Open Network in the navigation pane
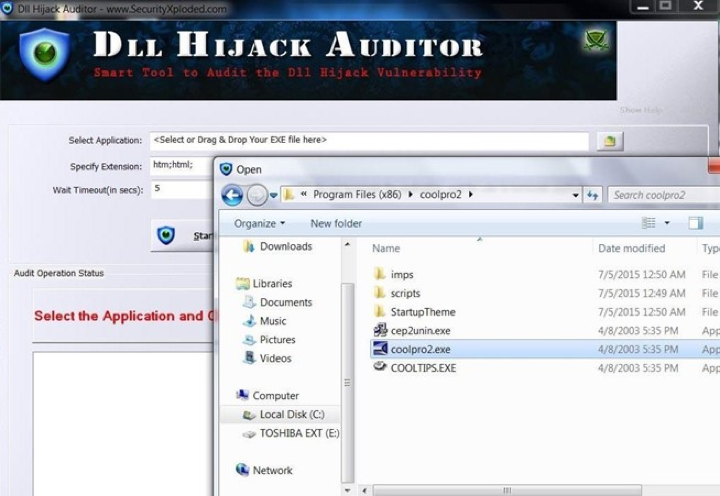 click(272, 470)
